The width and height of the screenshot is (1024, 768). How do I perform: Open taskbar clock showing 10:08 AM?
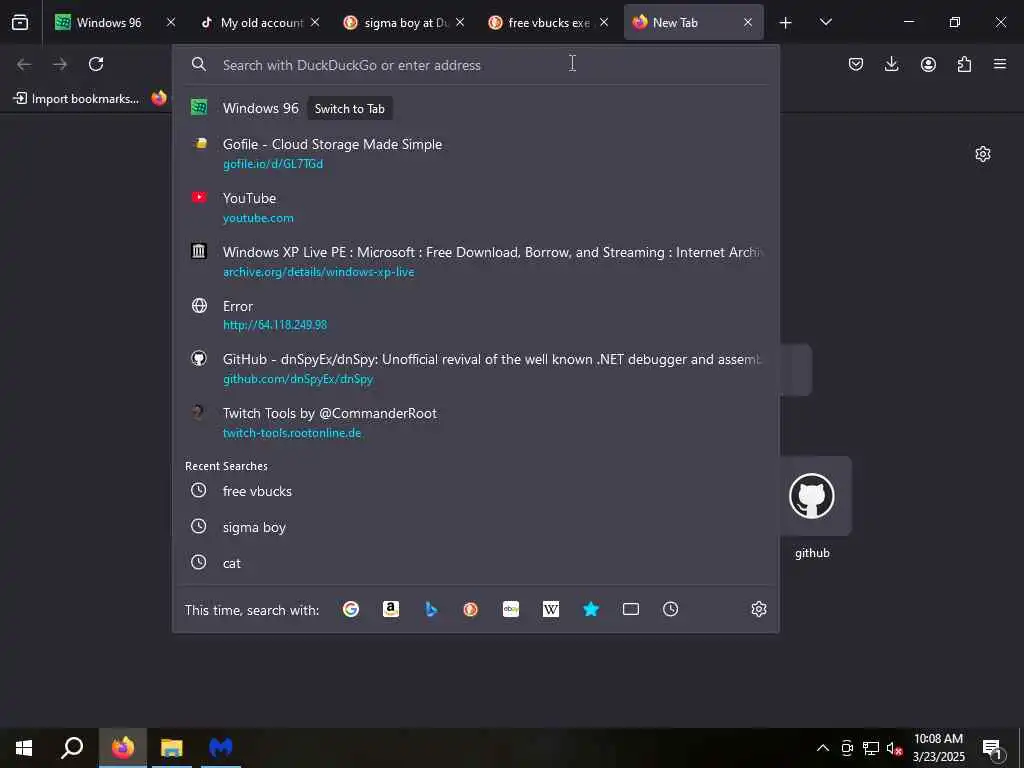(938, 748)
